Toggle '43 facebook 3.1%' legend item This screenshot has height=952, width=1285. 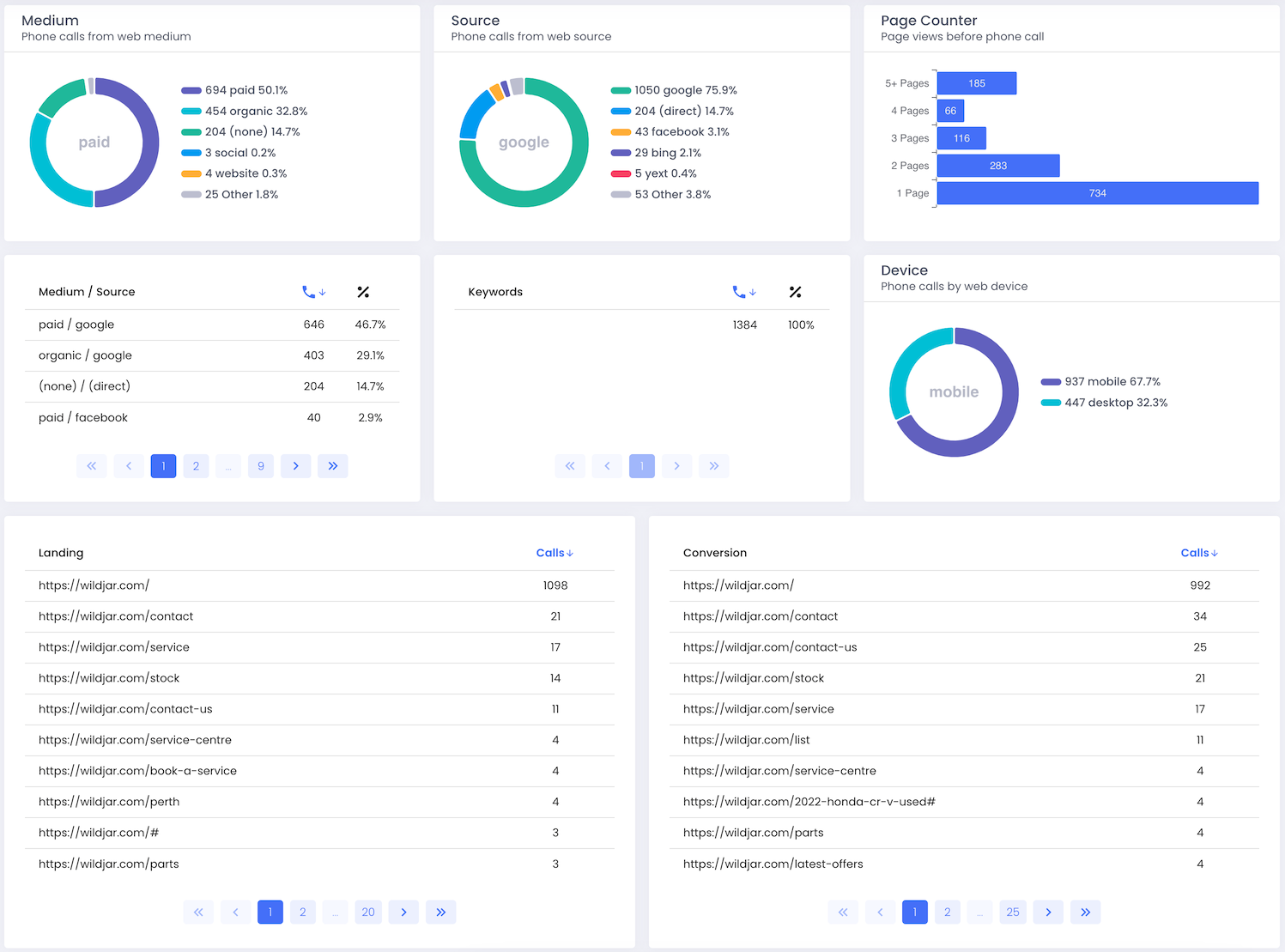(670, 131)
